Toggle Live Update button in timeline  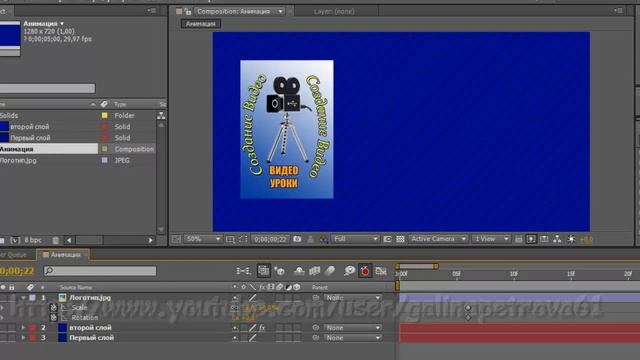(x=264, y=271)
